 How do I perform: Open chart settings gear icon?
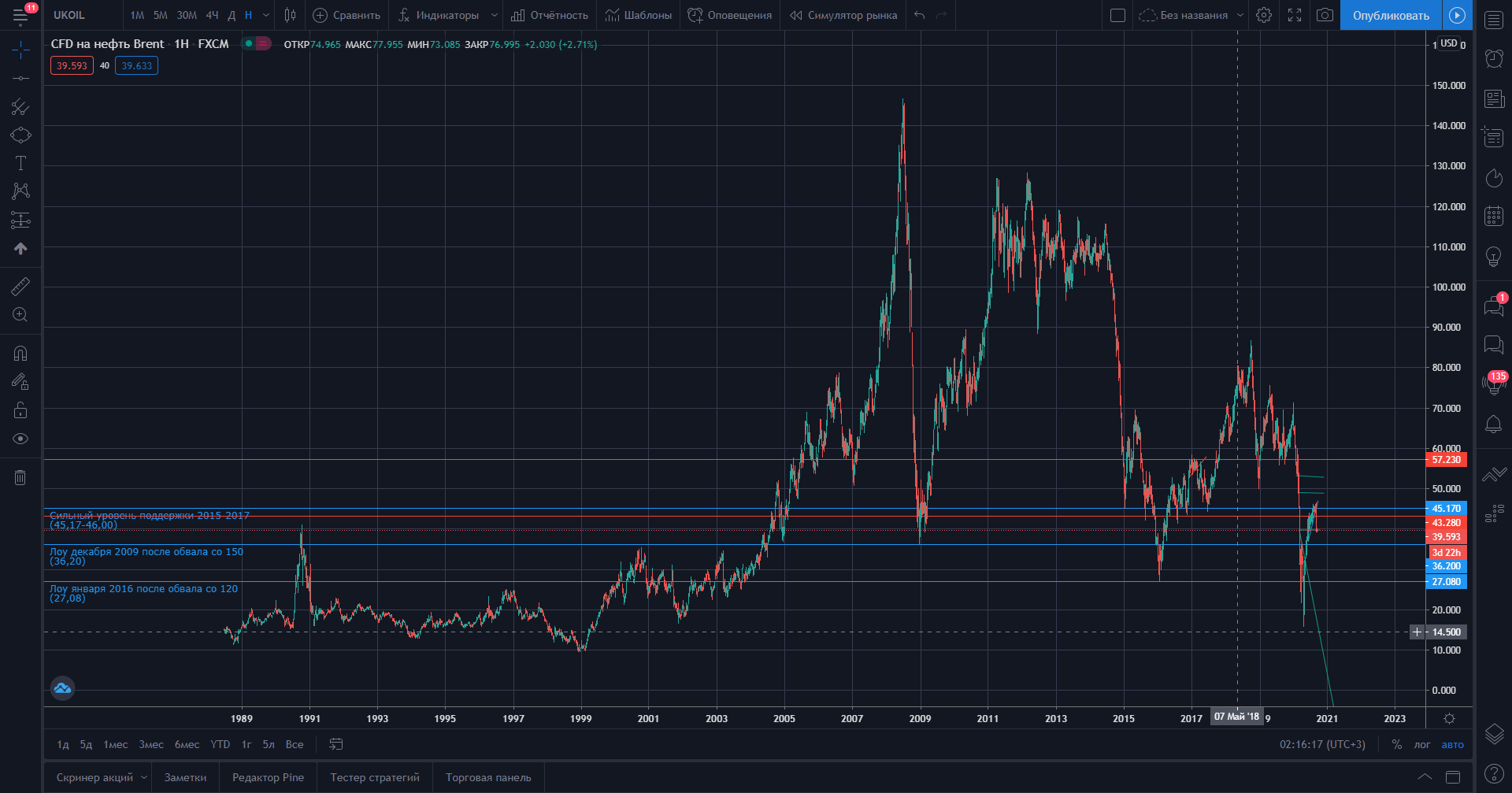point(1264,15)
